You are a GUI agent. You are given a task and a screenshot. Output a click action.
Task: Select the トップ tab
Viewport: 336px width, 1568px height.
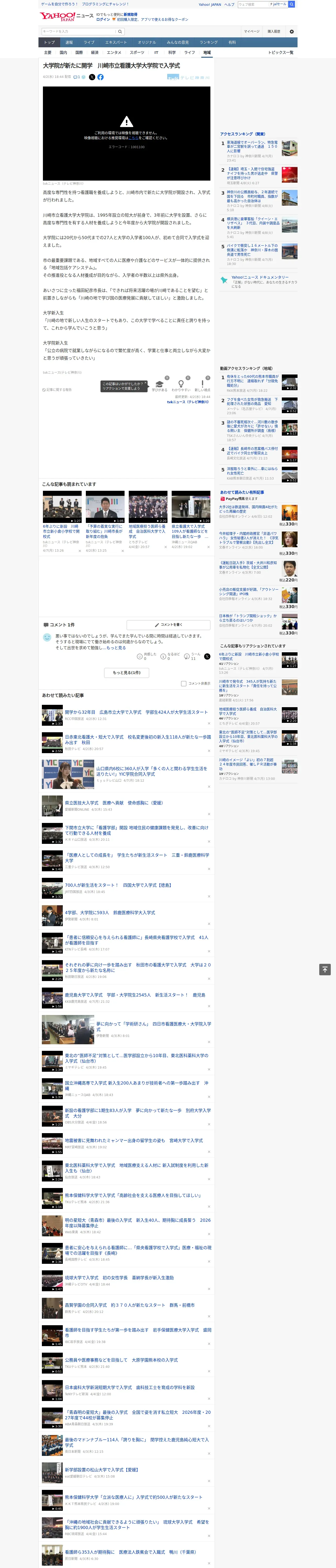49,43
